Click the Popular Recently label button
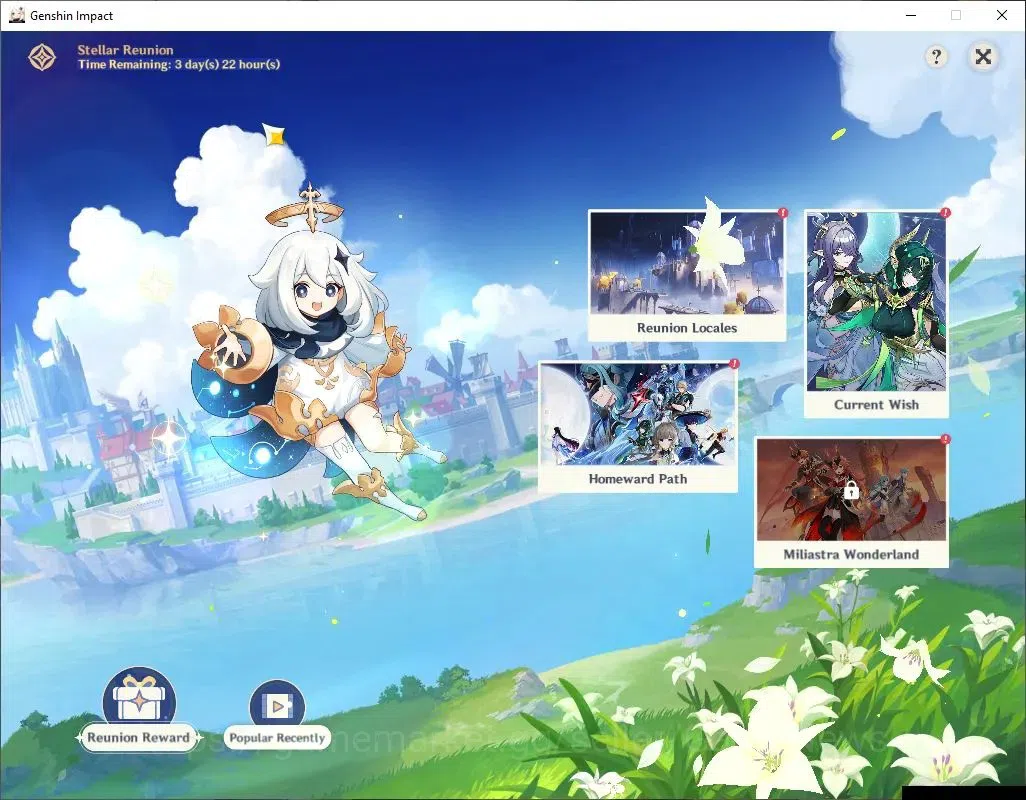1026x800 pixels. (x=277, y=738)
